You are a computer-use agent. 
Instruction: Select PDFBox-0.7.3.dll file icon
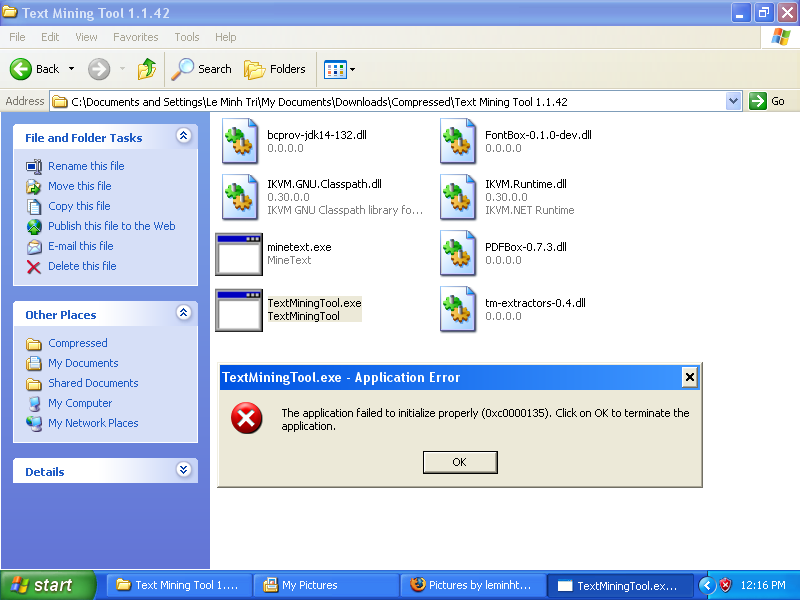(x=458, y=253)
